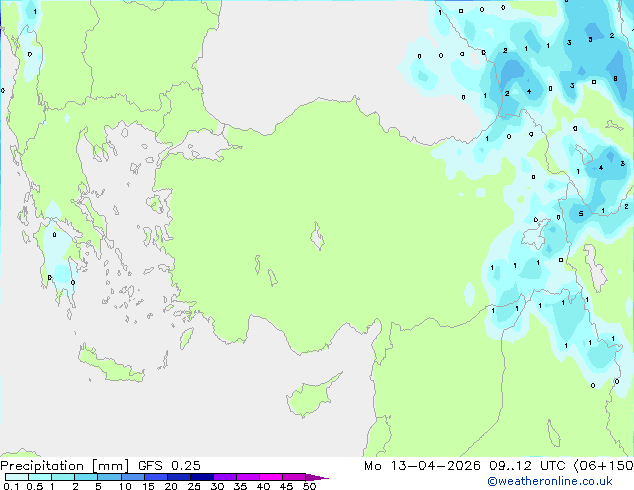Click the 2–5 mm legend swatch
Screen dimensions: 634x490
point(86,477)
